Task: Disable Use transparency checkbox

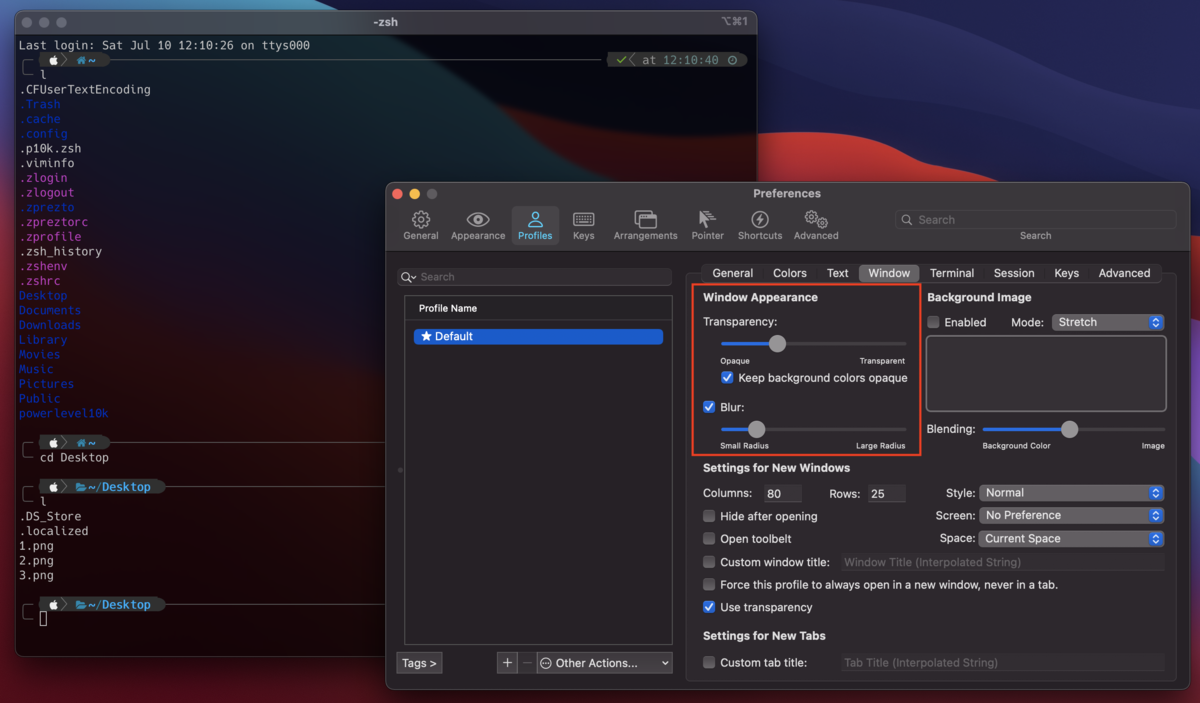Action: coord(709,607)
